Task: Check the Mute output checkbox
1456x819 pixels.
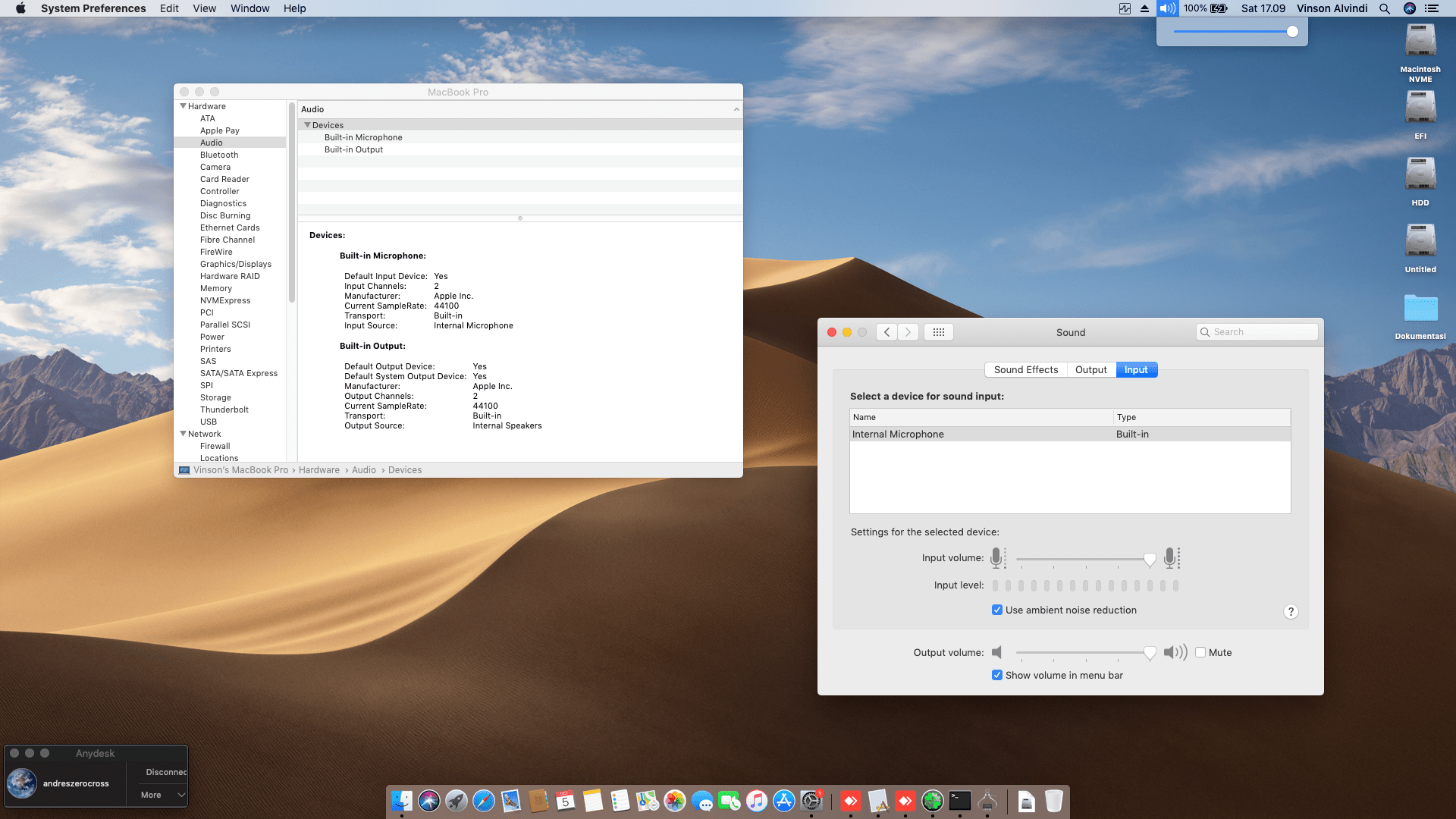Action: pyautogui.click(x=1200, y=652)
